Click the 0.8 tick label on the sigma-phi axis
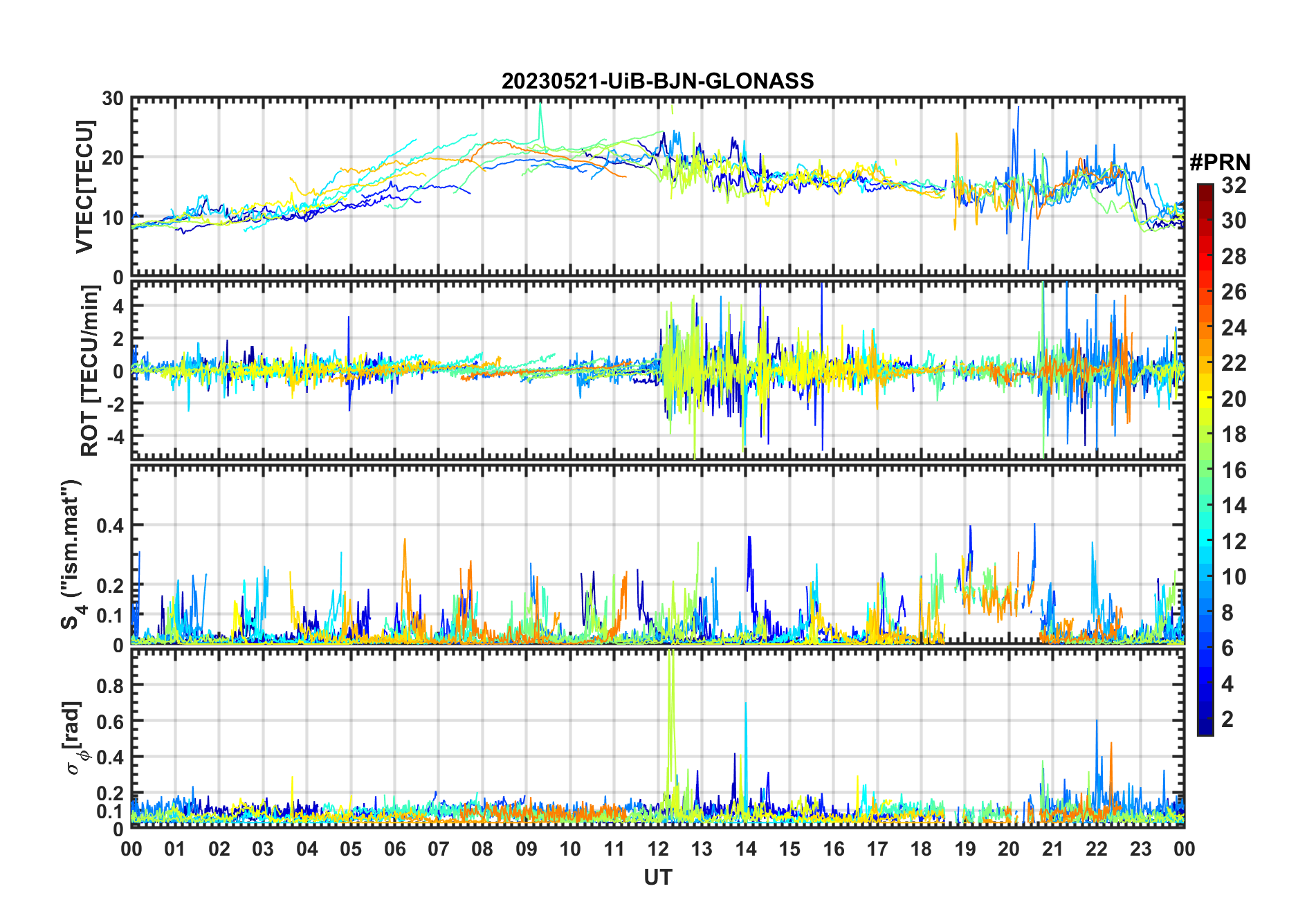Image resolution: width=1316 pixels, height=920 pixels. (x=110, y=686)
